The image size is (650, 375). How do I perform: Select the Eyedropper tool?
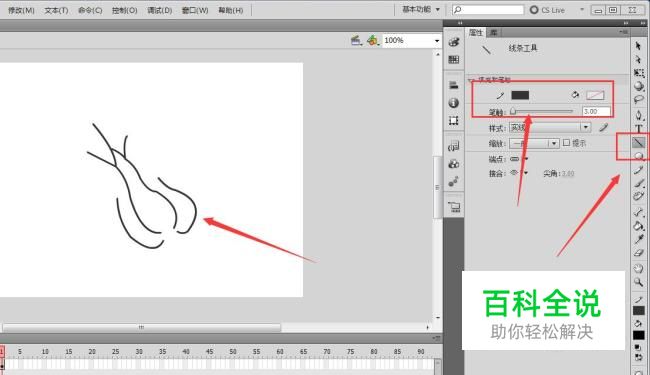coord(638,240)
